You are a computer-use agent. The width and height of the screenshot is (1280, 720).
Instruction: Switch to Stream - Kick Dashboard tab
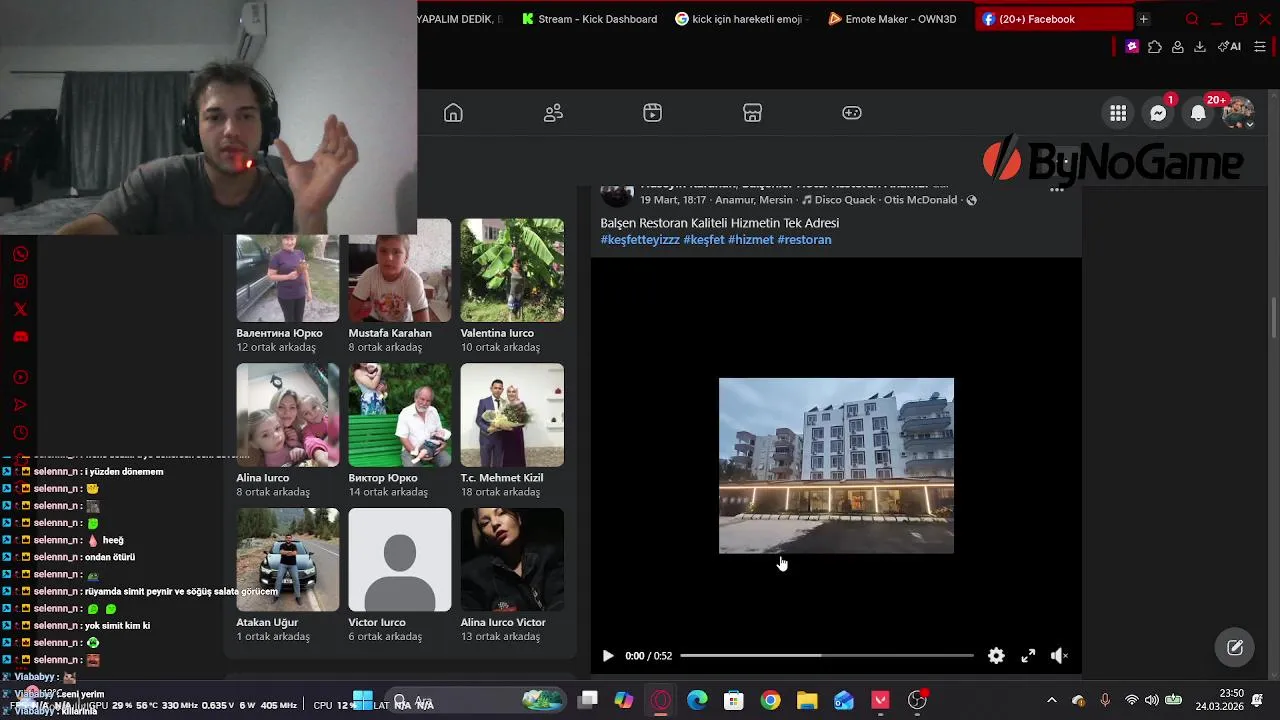[589, 19]
